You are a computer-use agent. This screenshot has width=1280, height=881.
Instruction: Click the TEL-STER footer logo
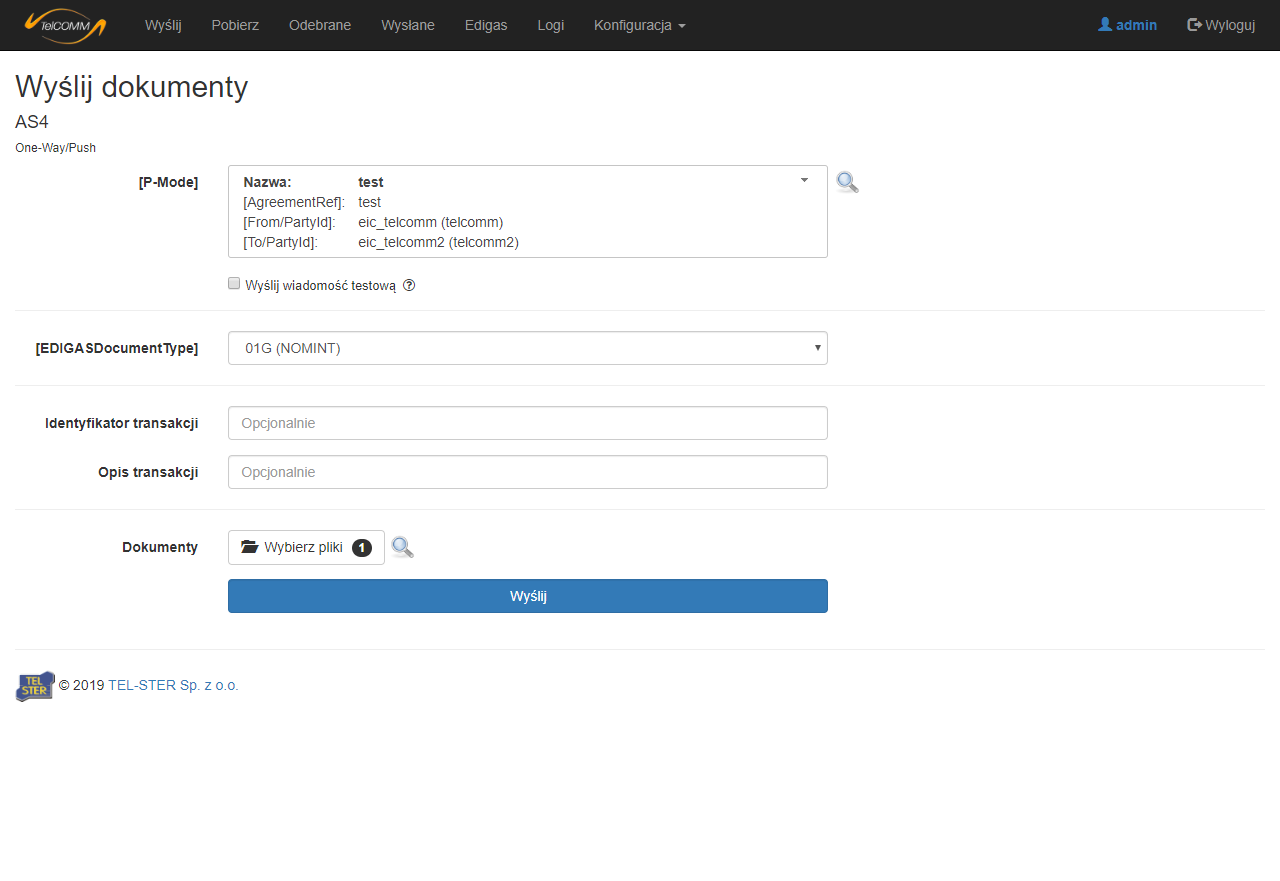click(35, 686)
